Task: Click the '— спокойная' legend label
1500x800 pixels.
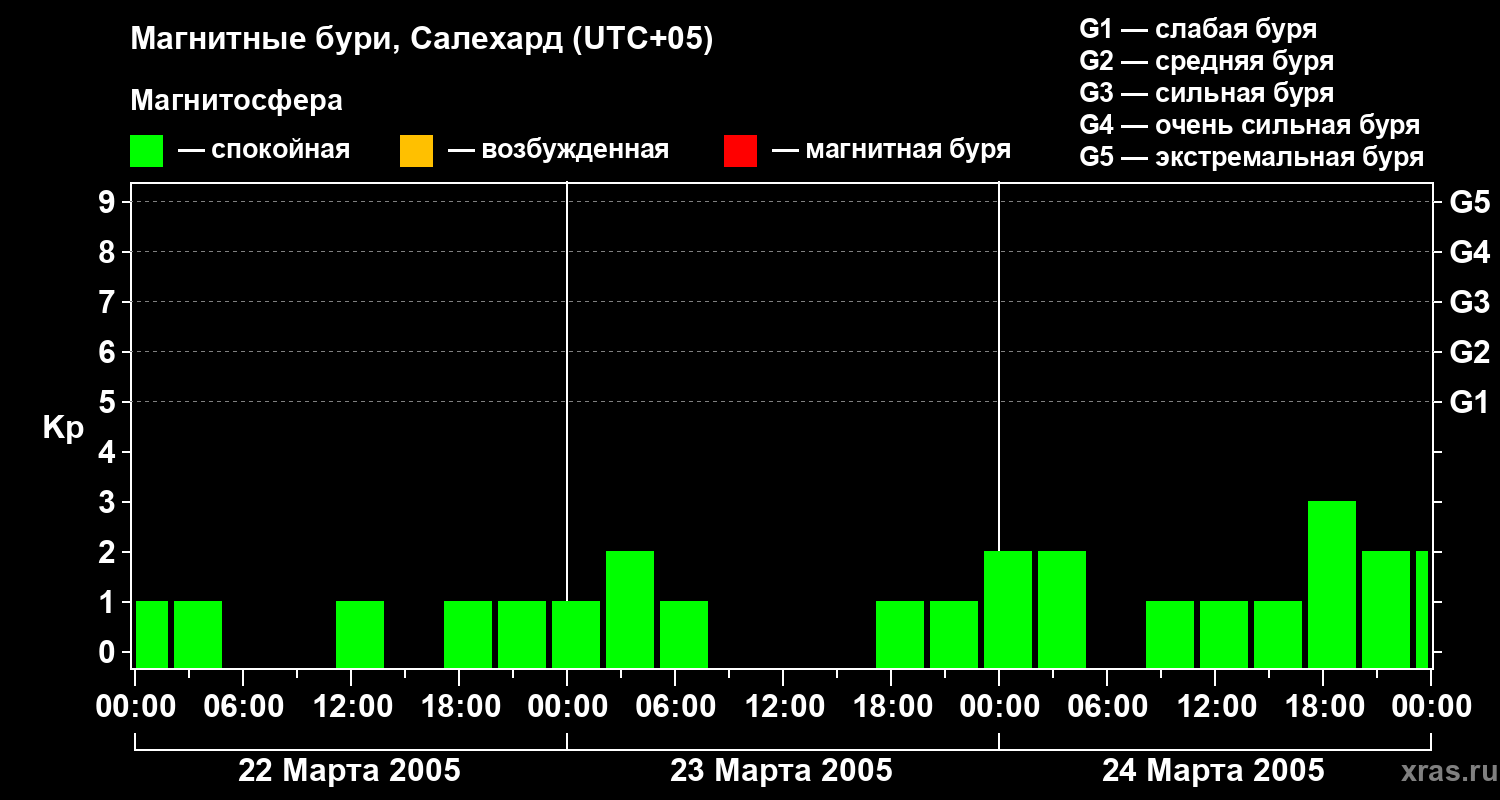Action: [264, 151]
